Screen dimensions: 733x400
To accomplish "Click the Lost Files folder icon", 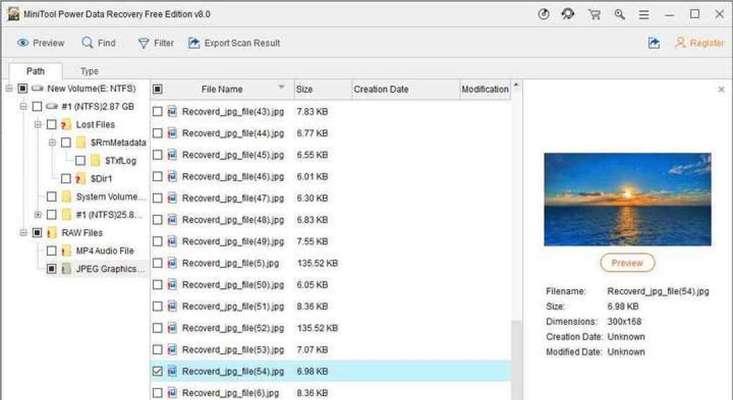I will (66, 124).
